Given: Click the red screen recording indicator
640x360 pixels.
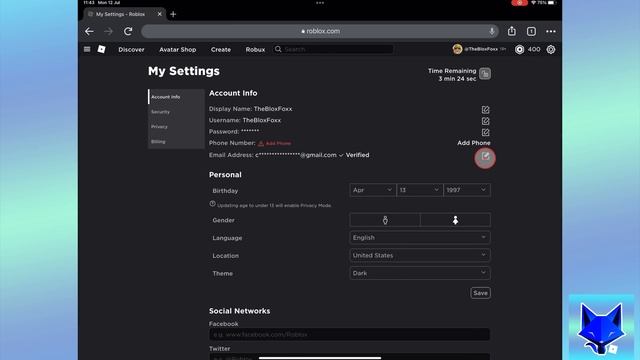Looking at the screenshot, I should tap(519, 3).
